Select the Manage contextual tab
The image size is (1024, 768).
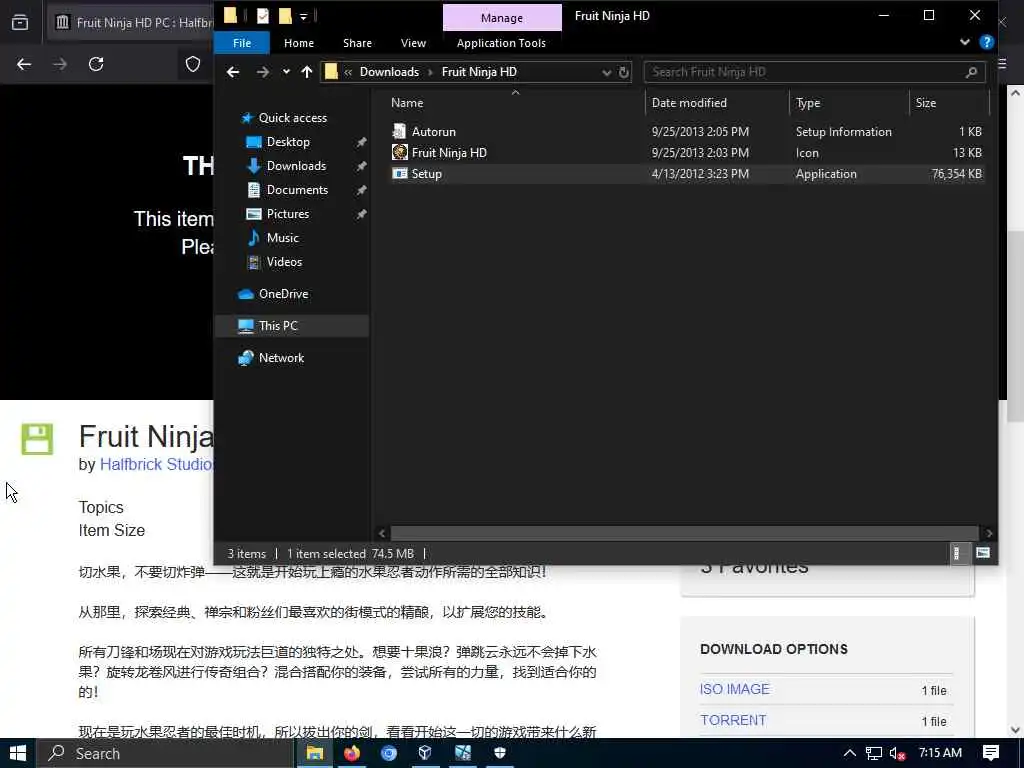point(502,18)
